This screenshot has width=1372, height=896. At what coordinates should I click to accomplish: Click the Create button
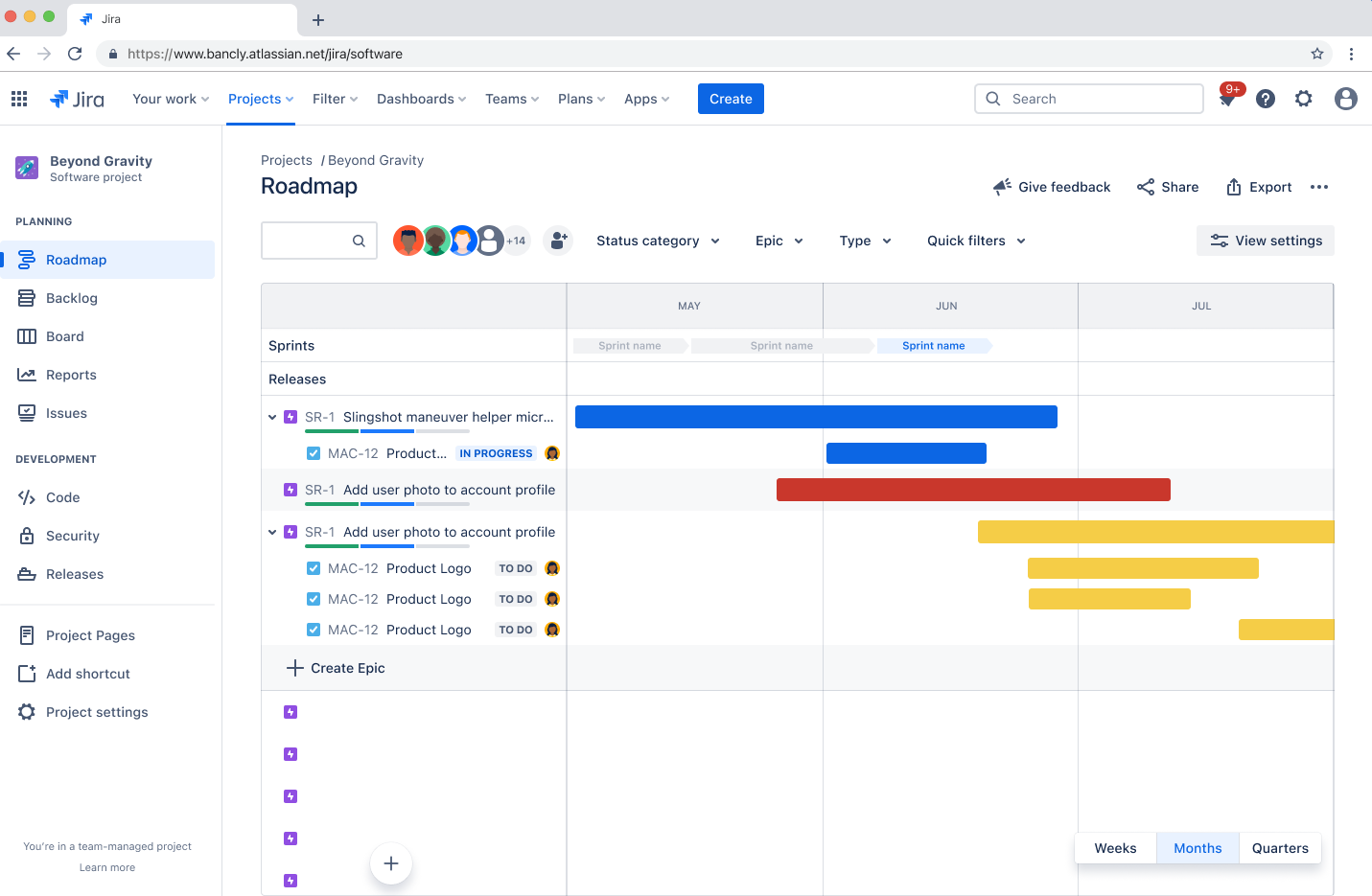pyautogui.click(x=731, y=99)
